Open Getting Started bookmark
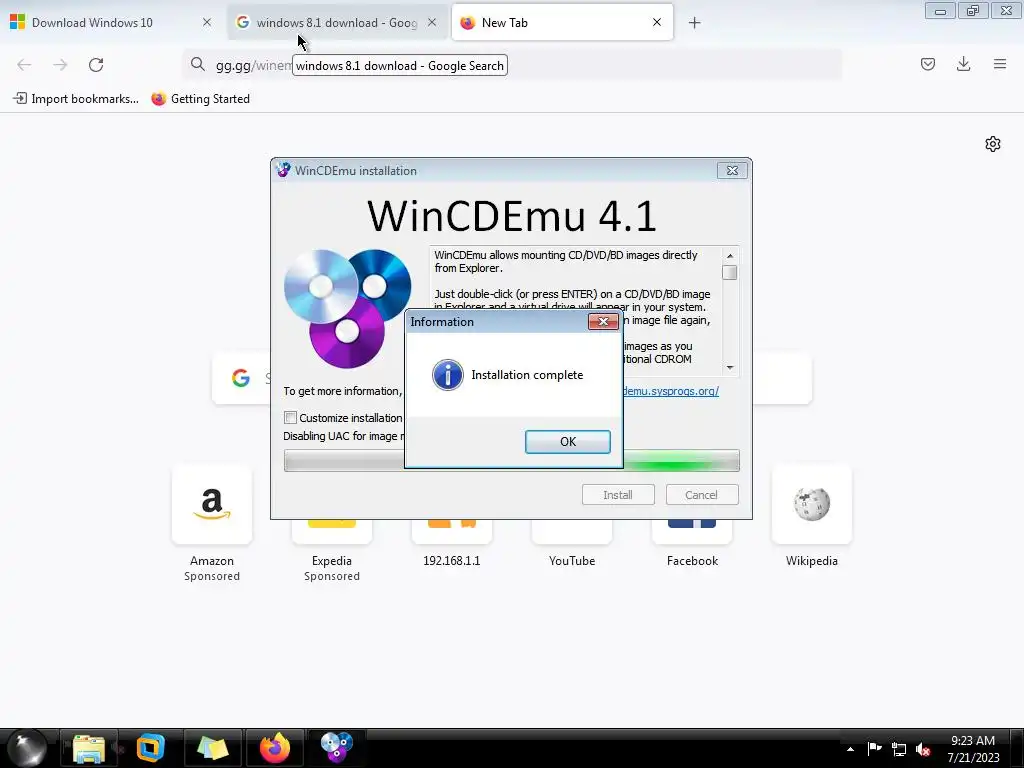This screenshot has width=1024, height=768. click(200, 99)
